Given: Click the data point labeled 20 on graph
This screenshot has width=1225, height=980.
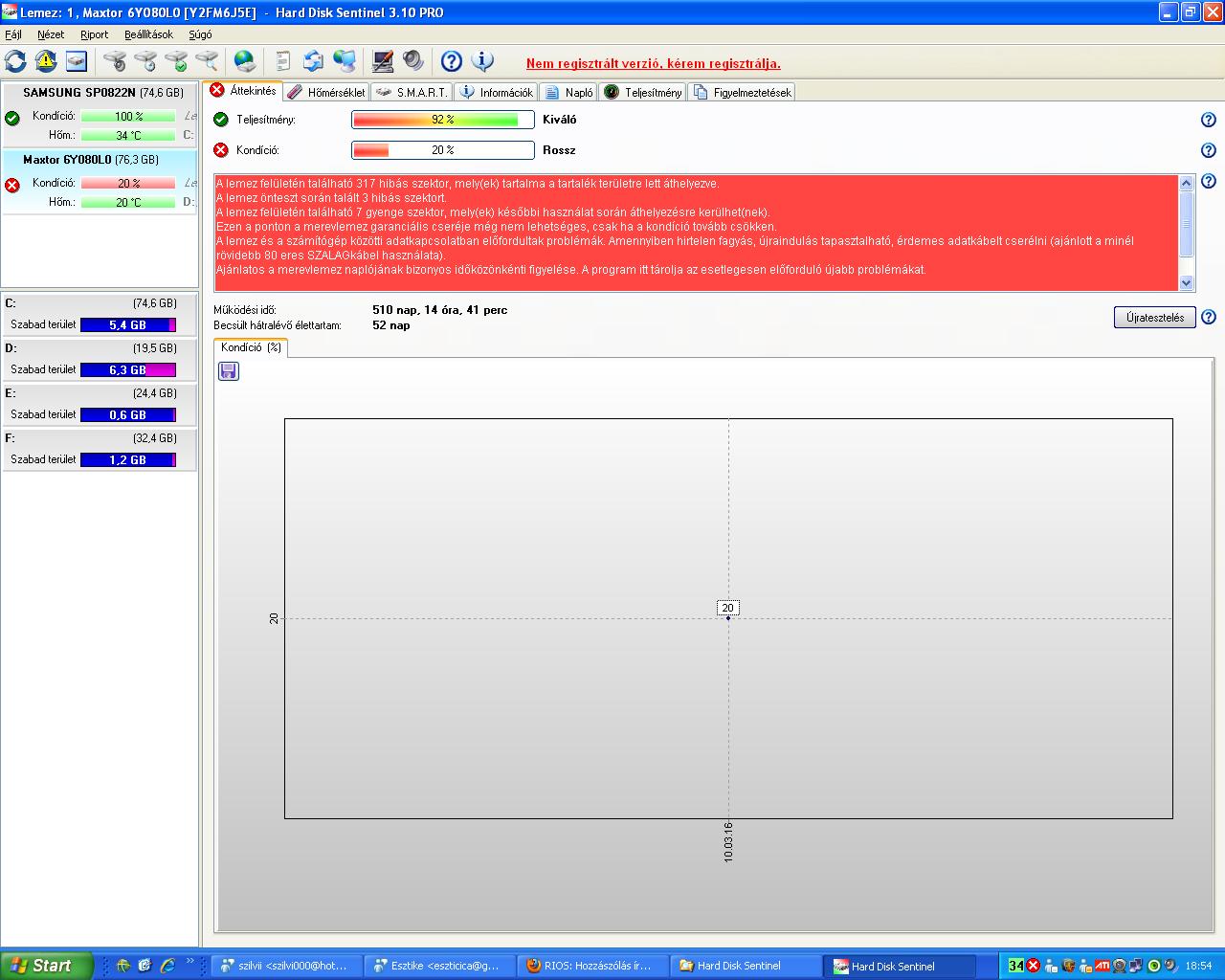Looking at the screenshot, I should coord(727,617).
